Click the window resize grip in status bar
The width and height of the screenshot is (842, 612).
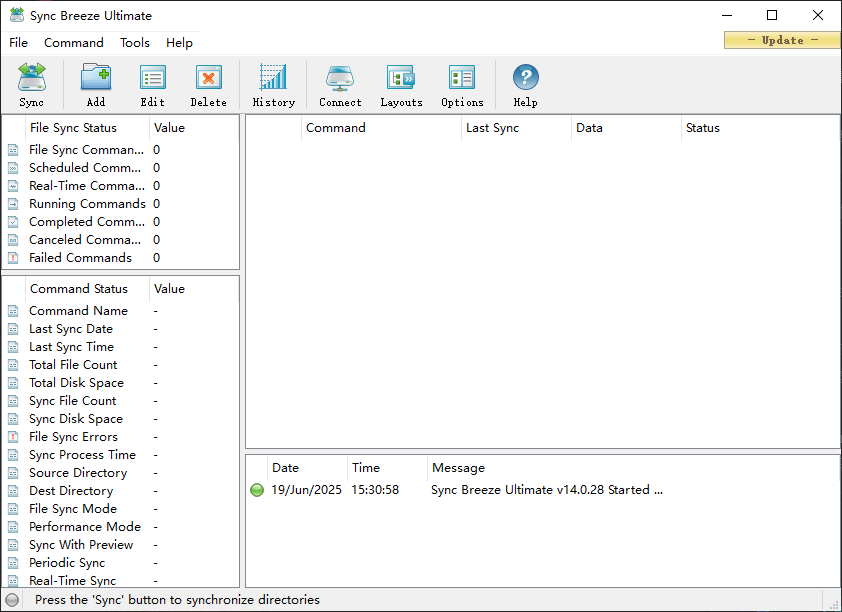(x=834, y=604)
